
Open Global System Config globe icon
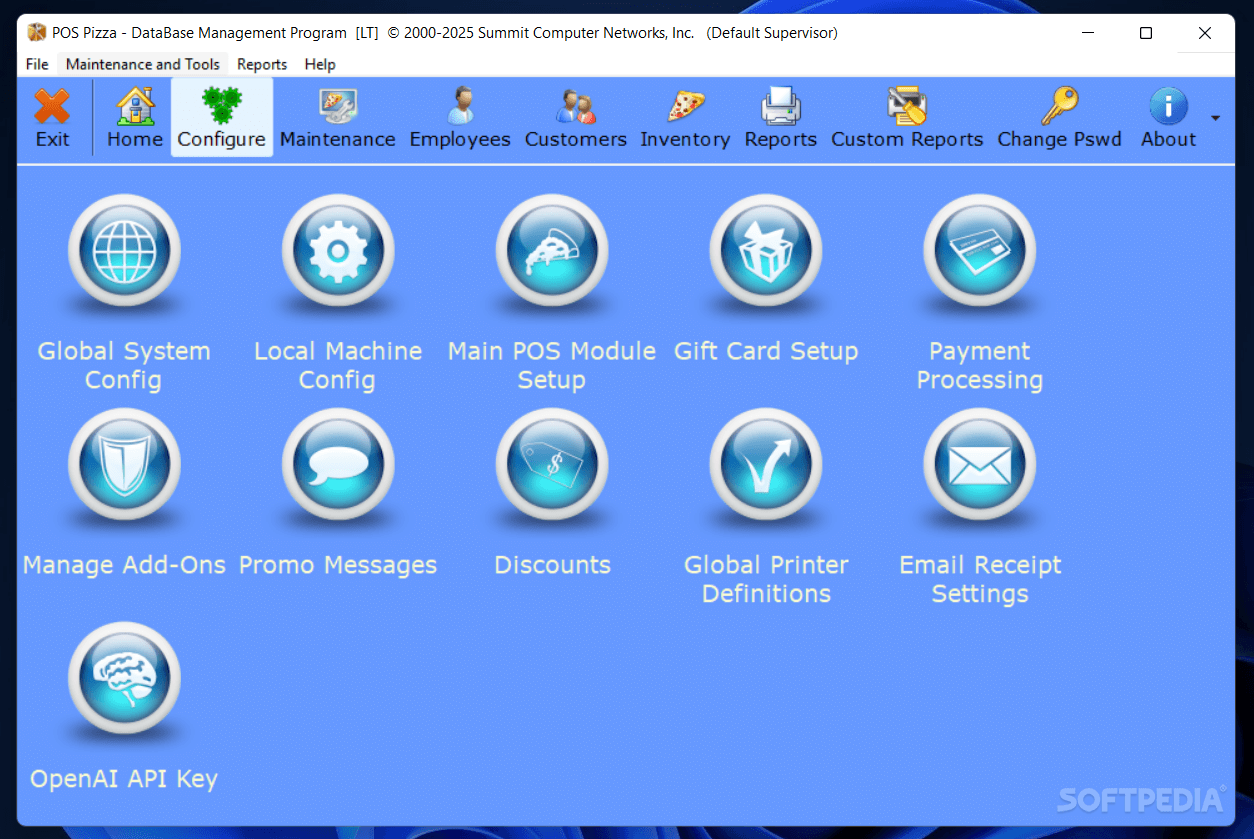coord(124,250)
